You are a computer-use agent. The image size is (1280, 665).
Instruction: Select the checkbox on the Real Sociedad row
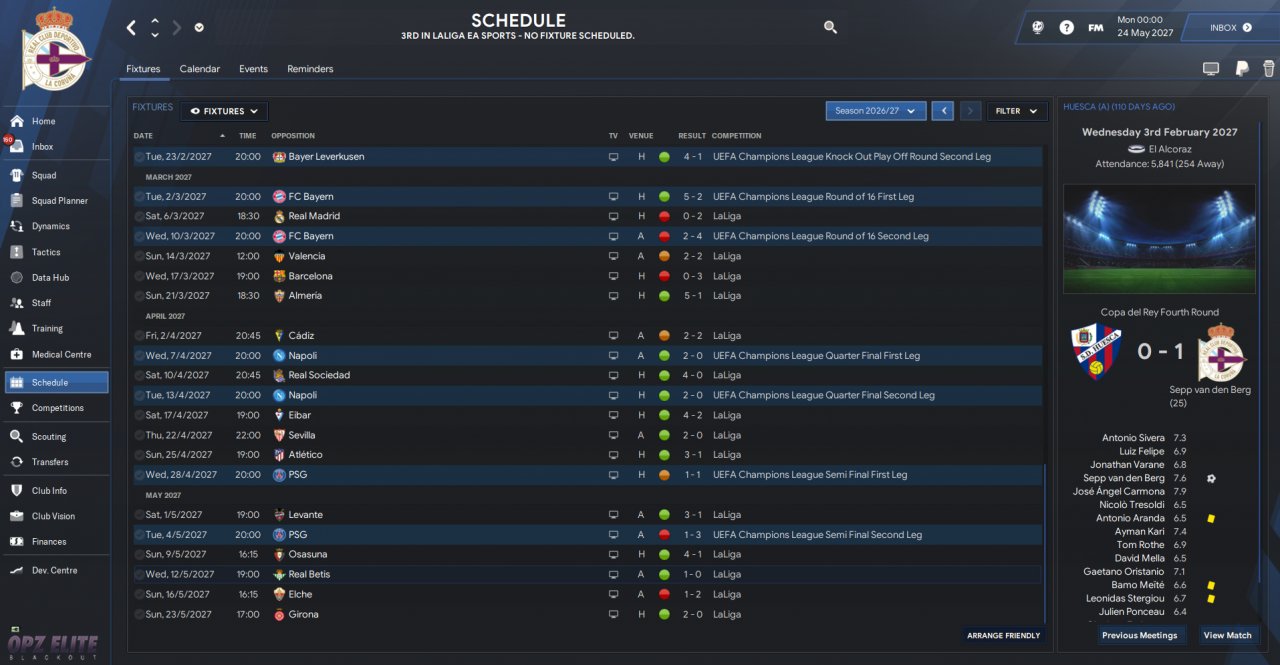(139, 375)
